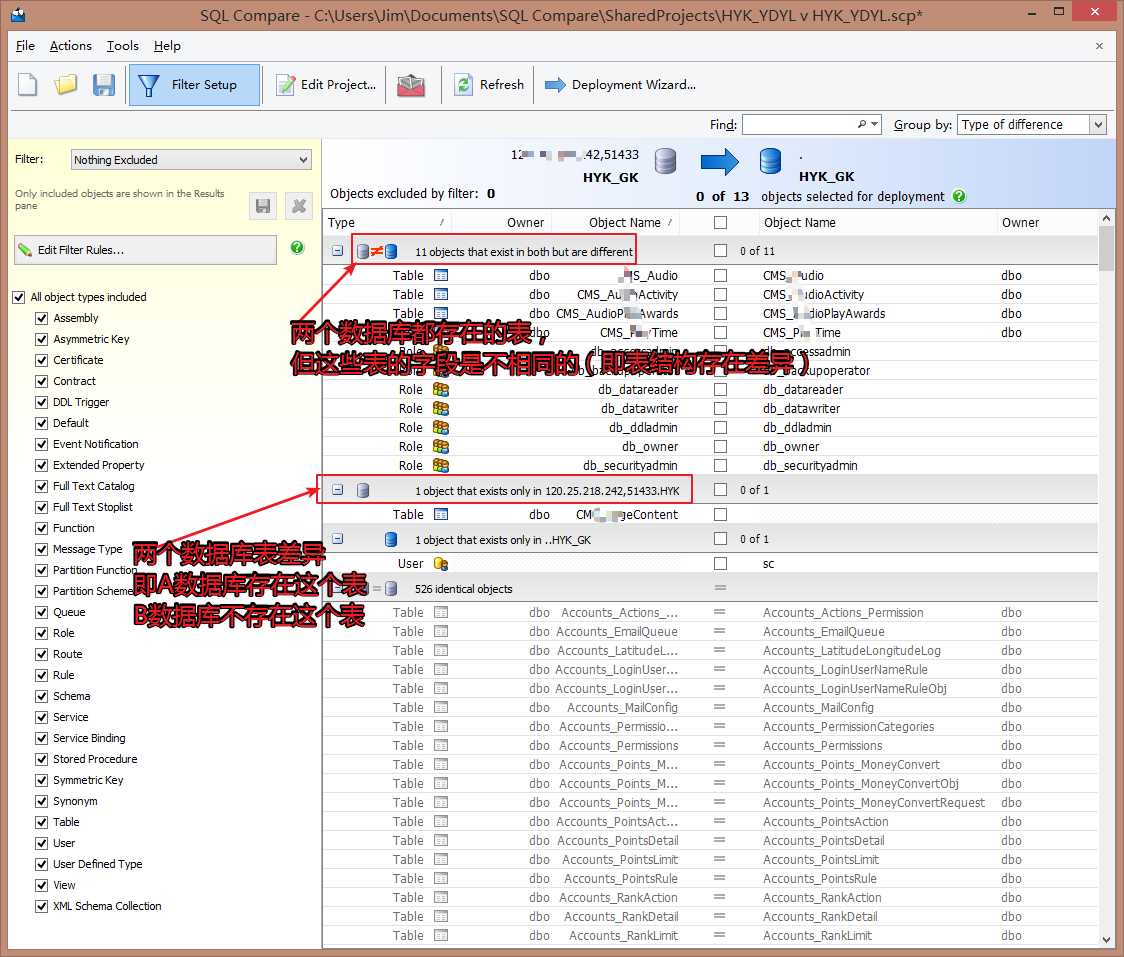
Task: Collapse the 11 different objects group
Action: coord(337,251)
